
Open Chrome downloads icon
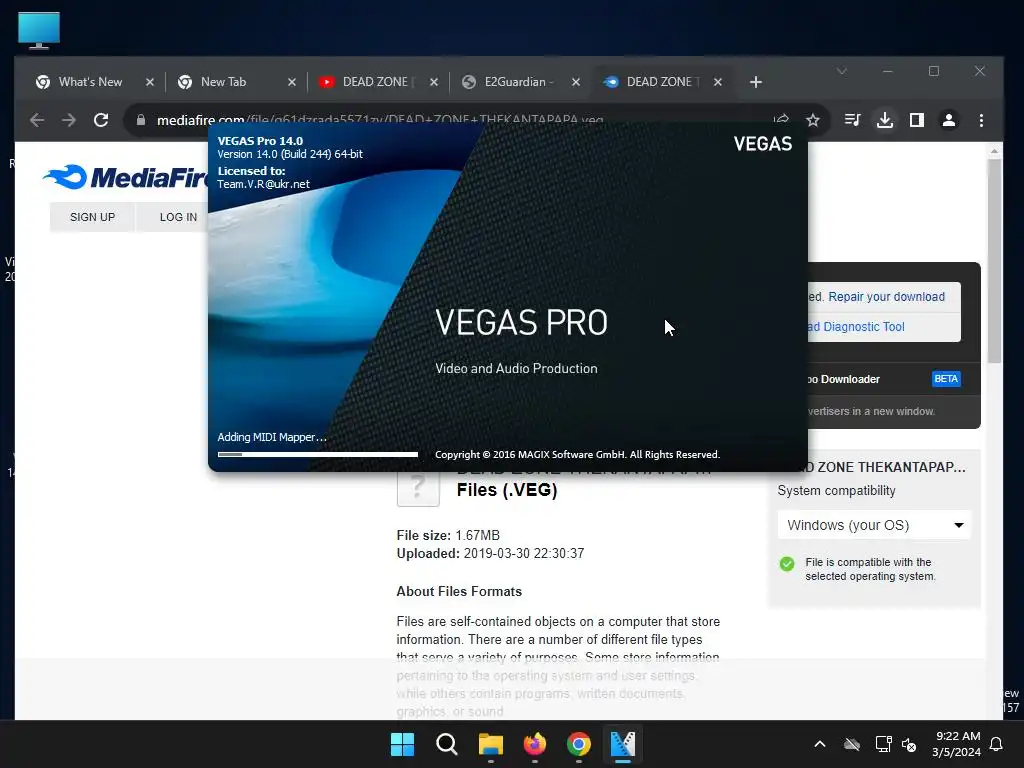click(x=885, y=120)
